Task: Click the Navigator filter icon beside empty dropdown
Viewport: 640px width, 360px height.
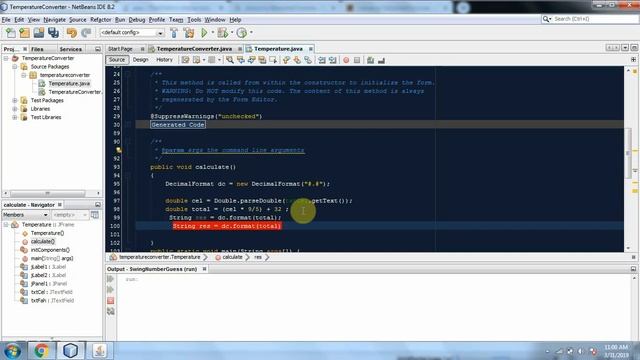Action: tap(95, 215)
